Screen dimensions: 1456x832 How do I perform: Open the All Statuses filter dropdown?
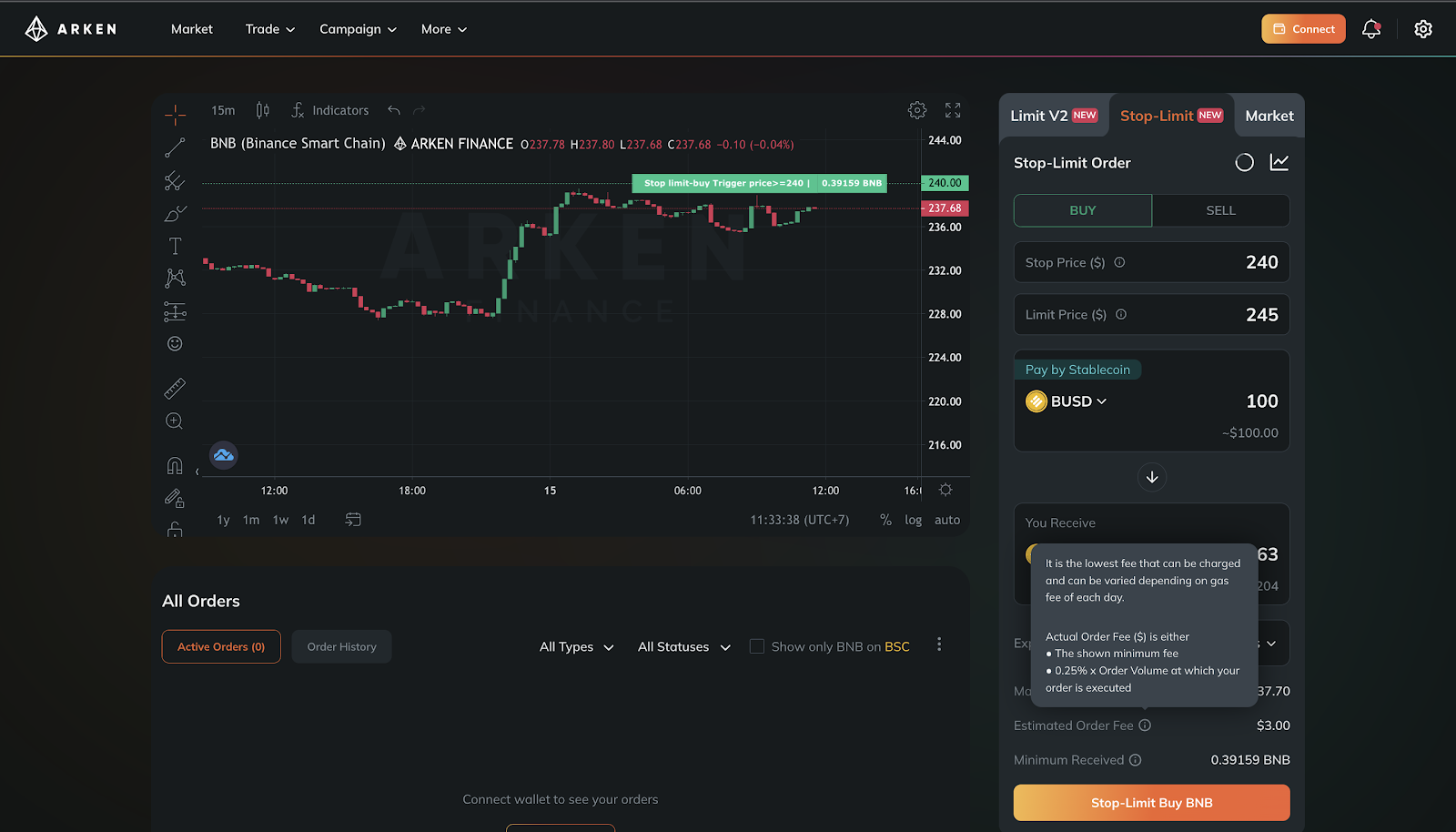pyautogui.click(x=684, y=646)
